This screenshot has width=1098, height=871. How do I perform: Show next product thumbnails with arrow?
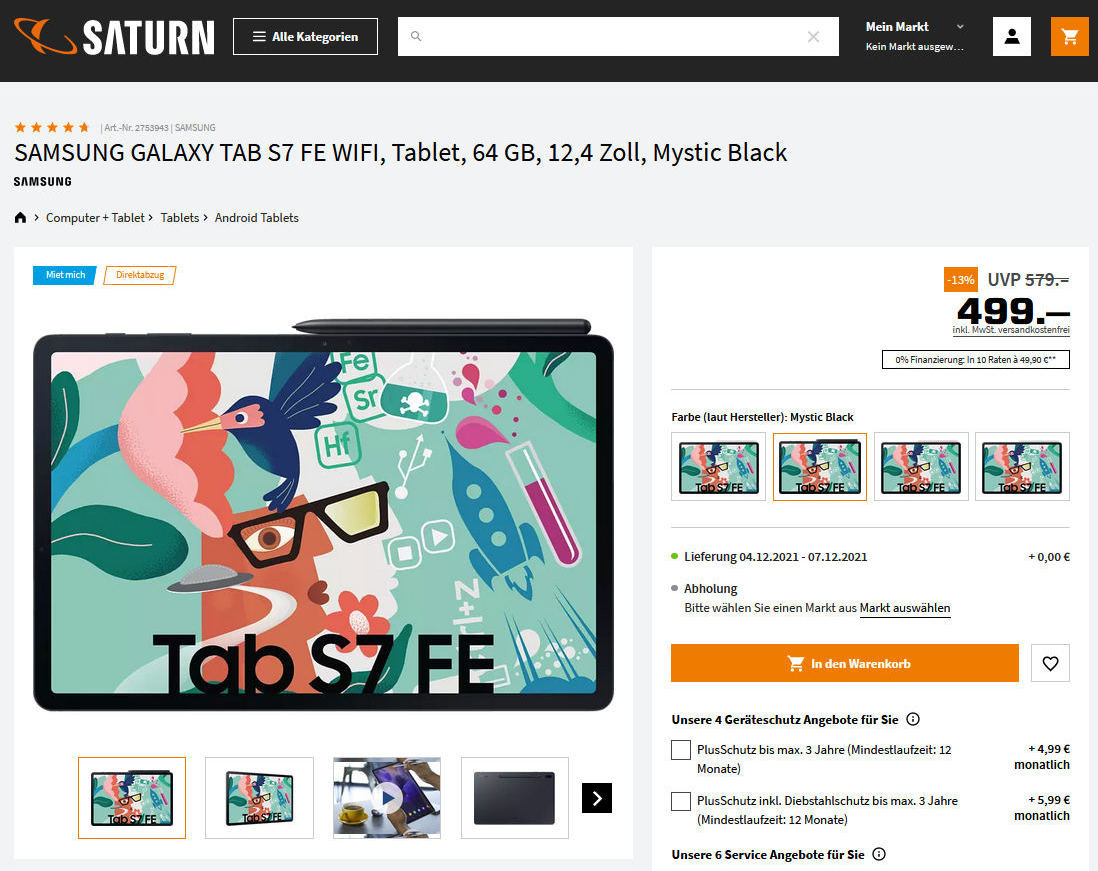pos(597,798)
